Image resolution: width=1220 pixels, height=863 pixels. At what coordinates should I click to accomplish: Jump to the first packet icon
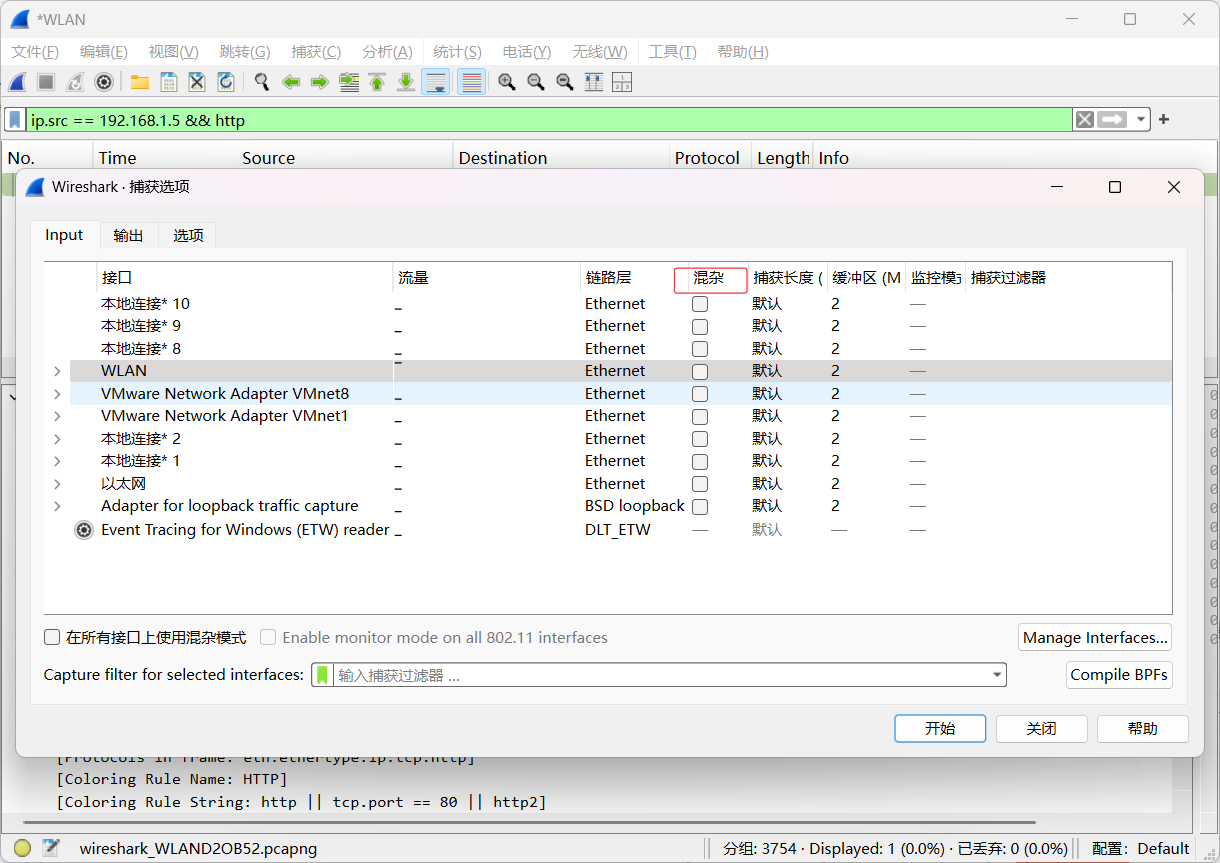click(x=377, y=82)
